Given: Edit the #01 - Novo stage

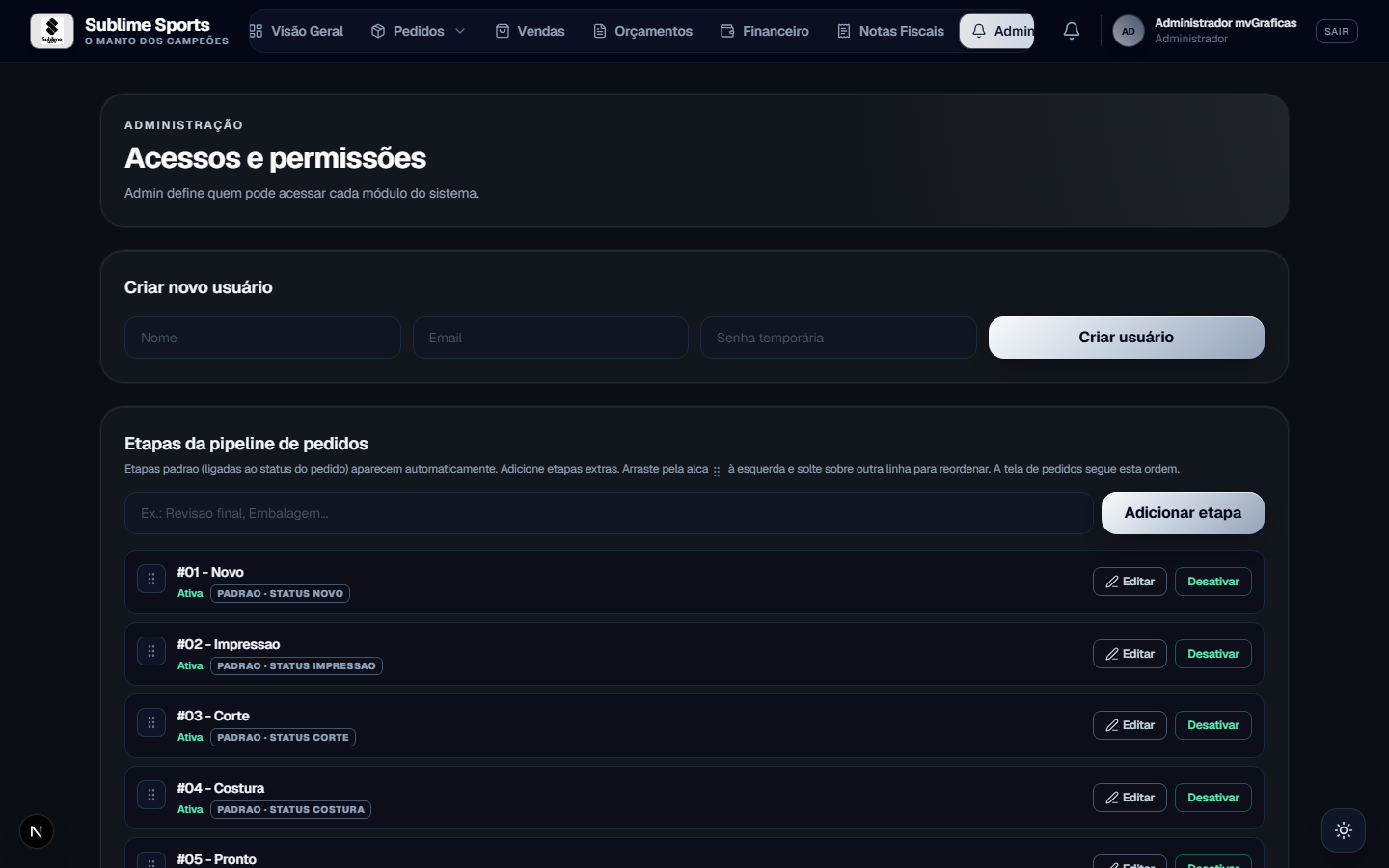Looking at the screenshot, I should click(x=1130, y=582).
